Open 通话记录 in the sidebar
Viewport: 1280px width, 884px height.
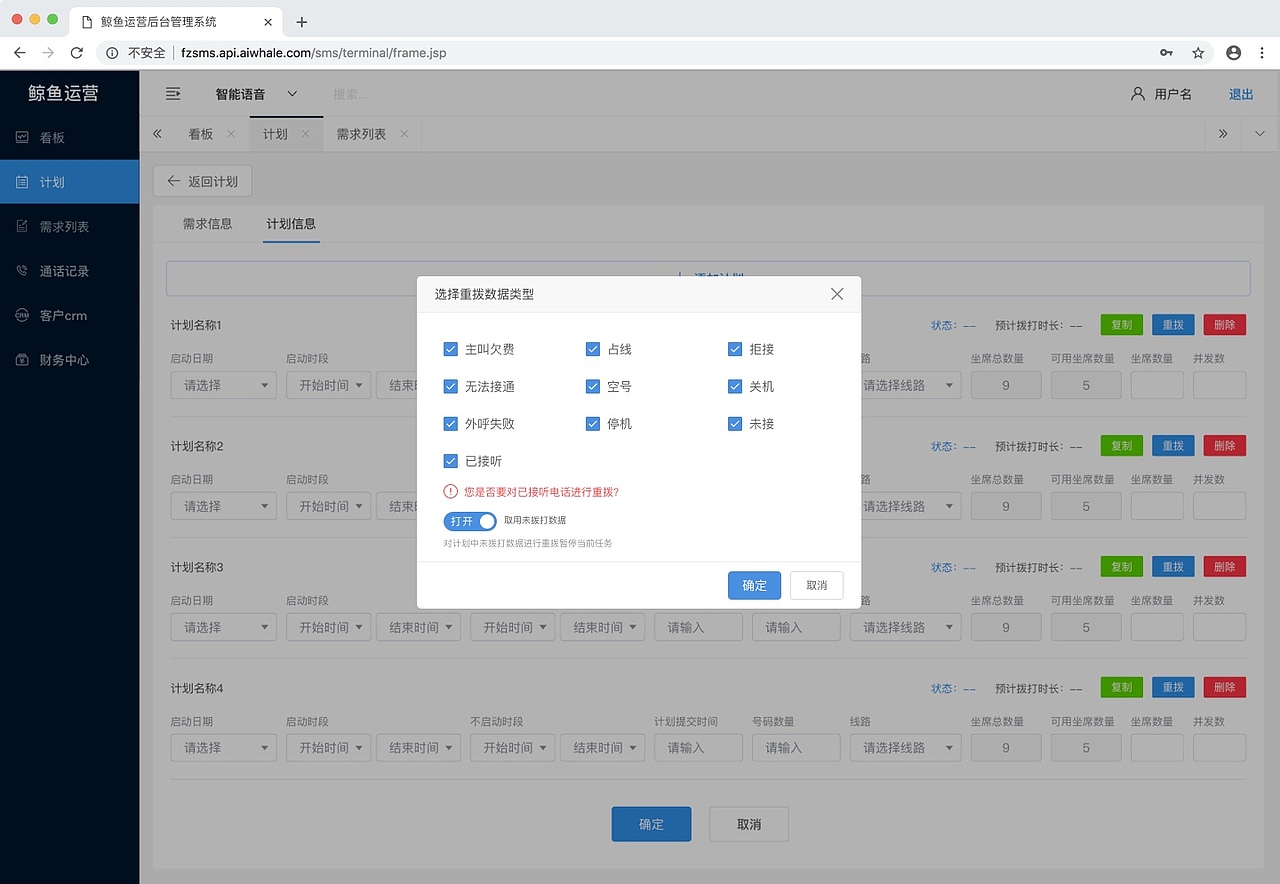tap(70, 270)
